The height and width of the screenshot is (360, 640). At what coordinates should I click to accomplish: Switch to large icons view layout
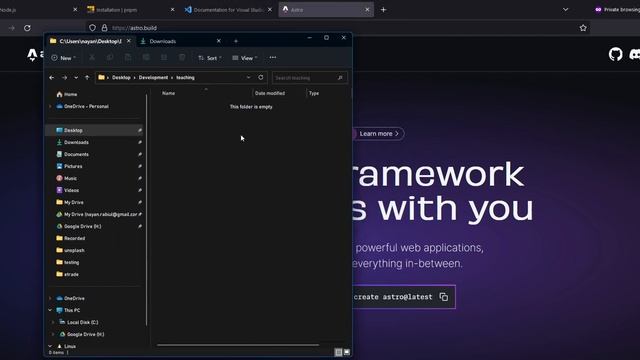click(347, 352)
